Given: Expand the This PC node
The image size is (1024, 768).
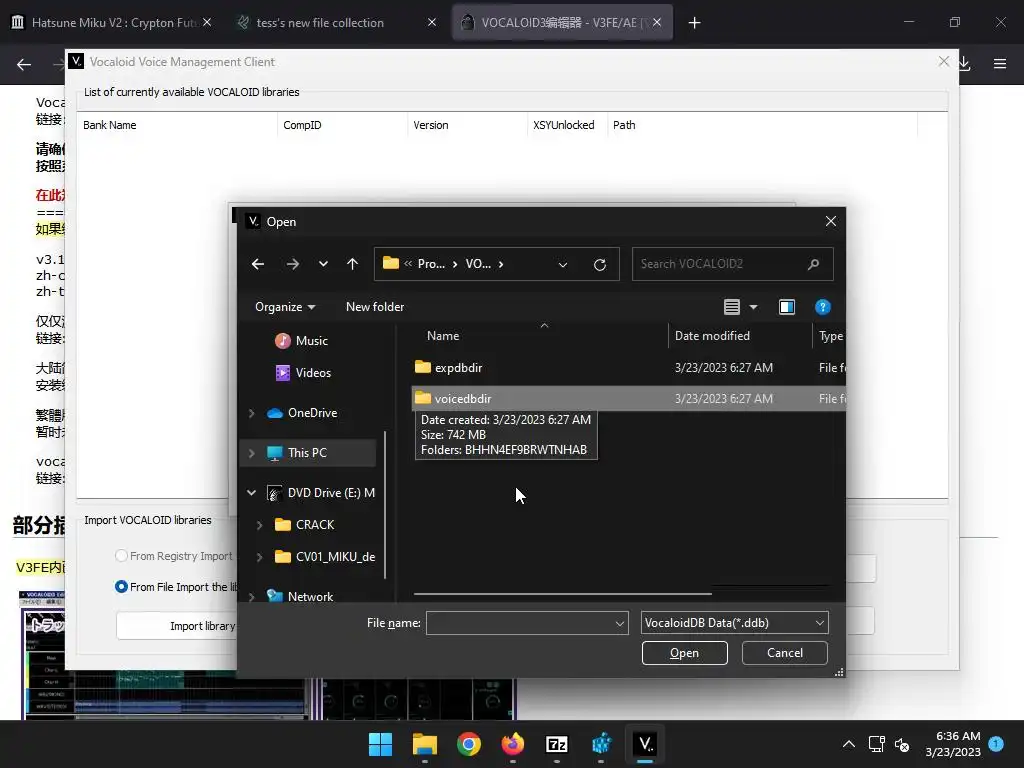Looking at the screenshot, I should pyautogui.click(x=252, y=453).
